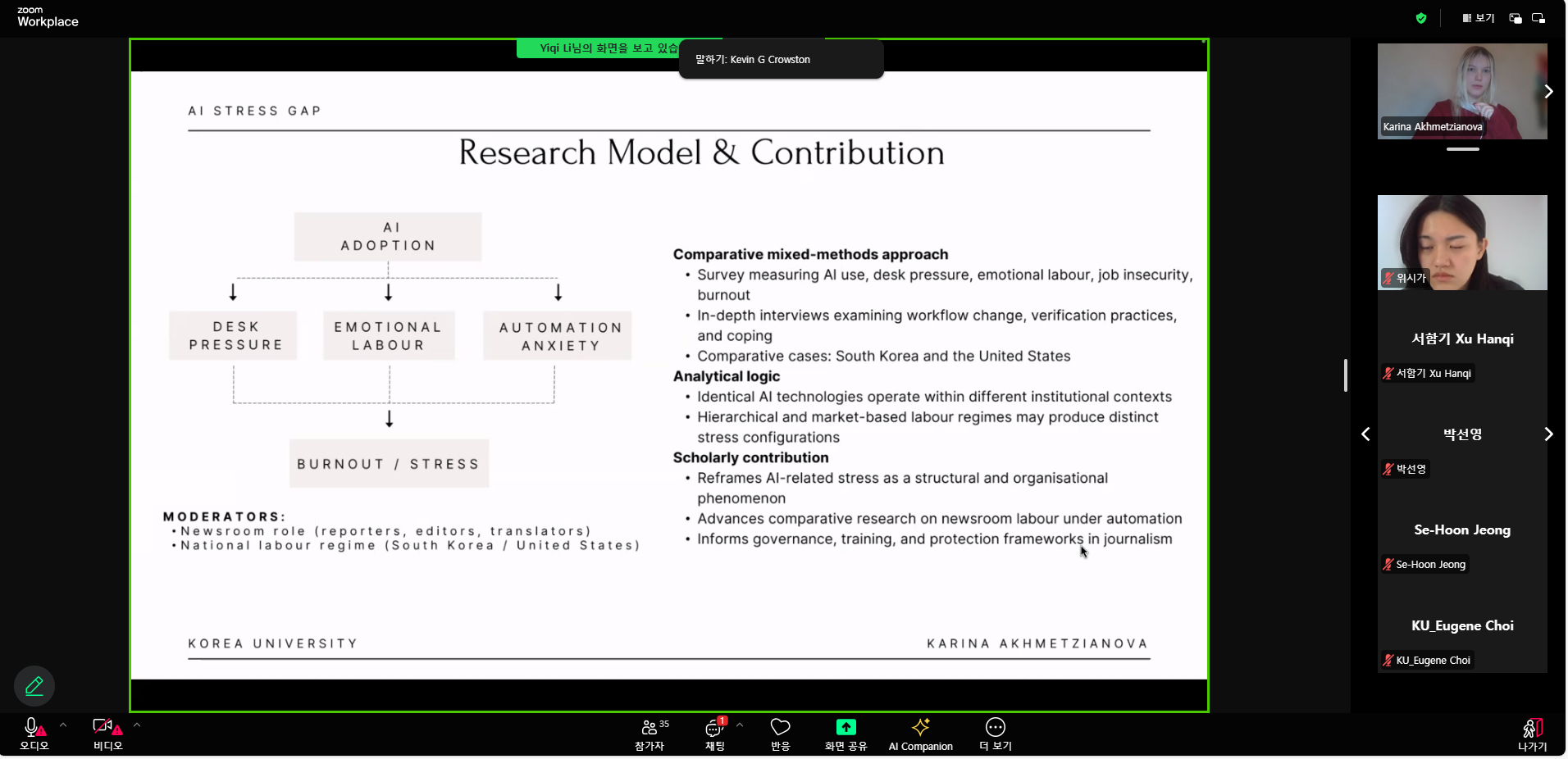Open AI Companion
This screenshot has width=1568, height=759.
click(920, 734)
